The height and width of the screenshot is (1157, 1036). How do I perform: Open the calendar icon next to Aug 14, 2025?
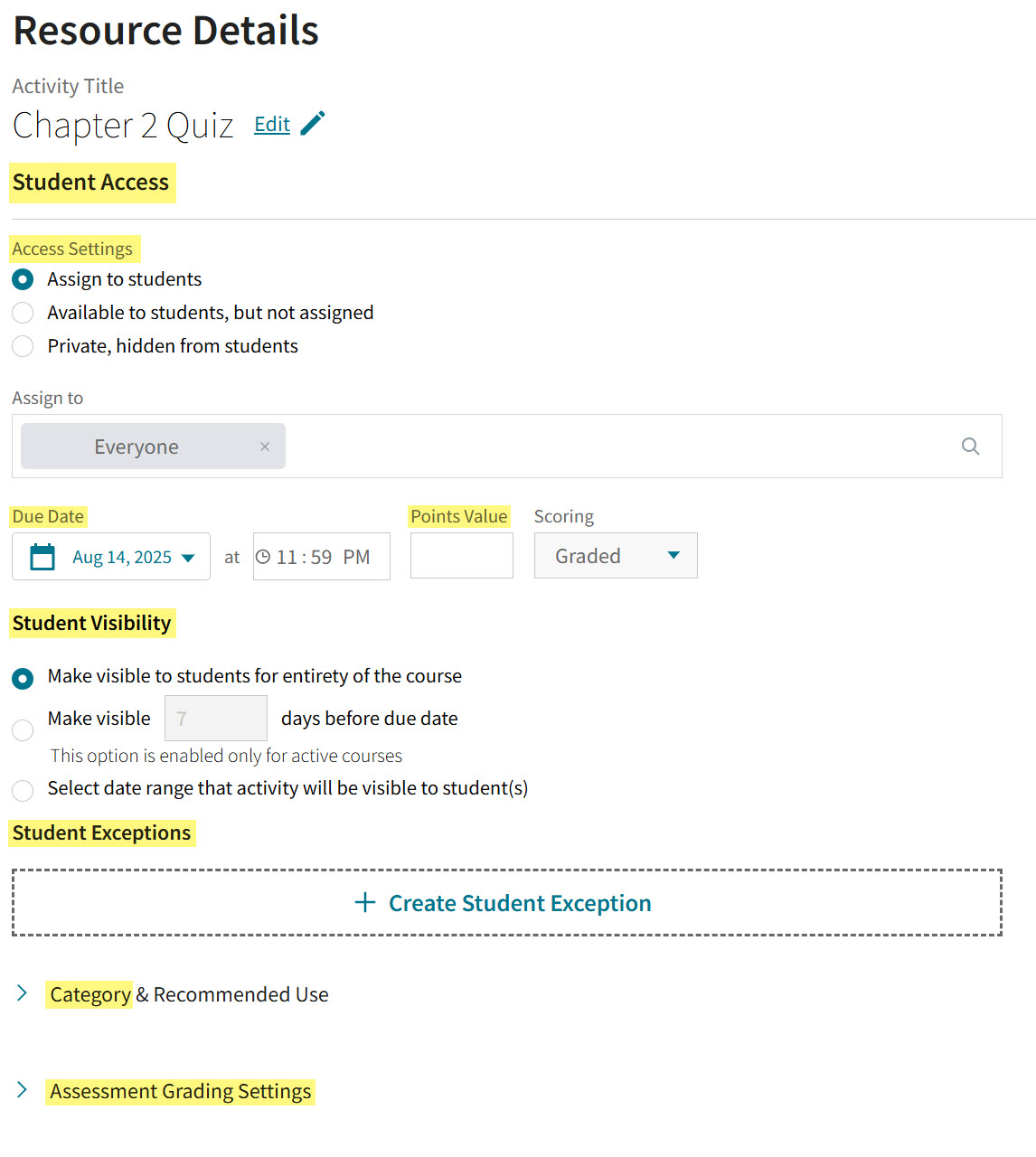click(42, 556)
